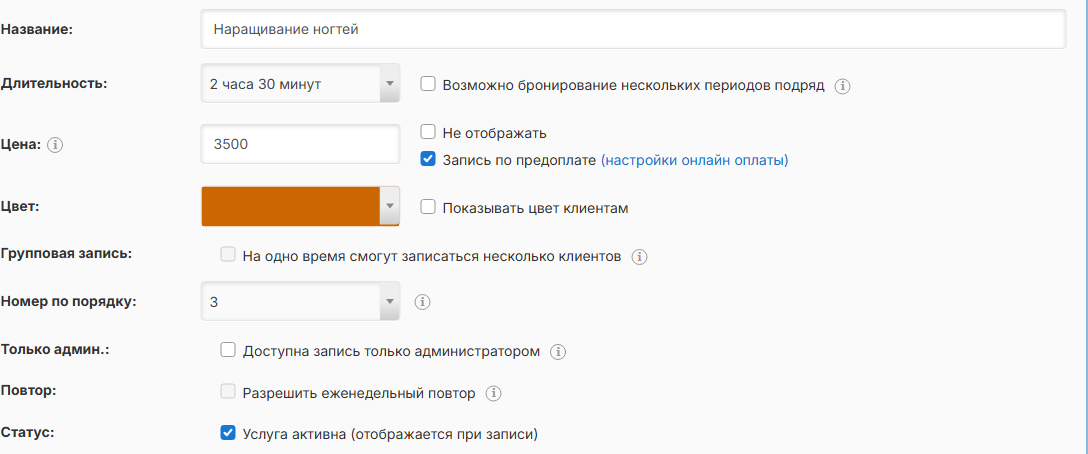This screenshot has width=1088, height=454.
Task: Uncheck Услуга активна status checkbox
Action: click(x=228, y=433)
